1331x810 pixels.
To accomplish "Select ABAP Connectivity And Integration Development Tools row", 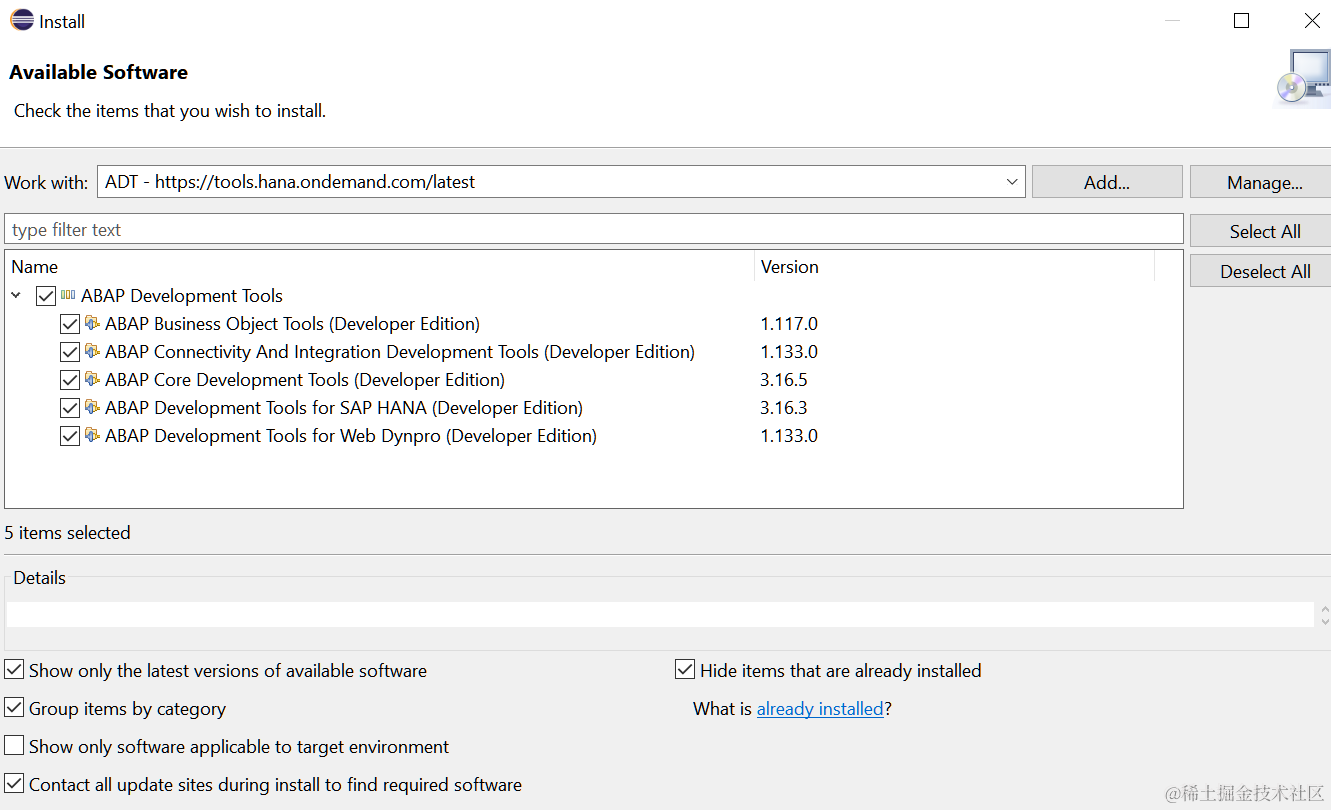I will click(400, 352).
